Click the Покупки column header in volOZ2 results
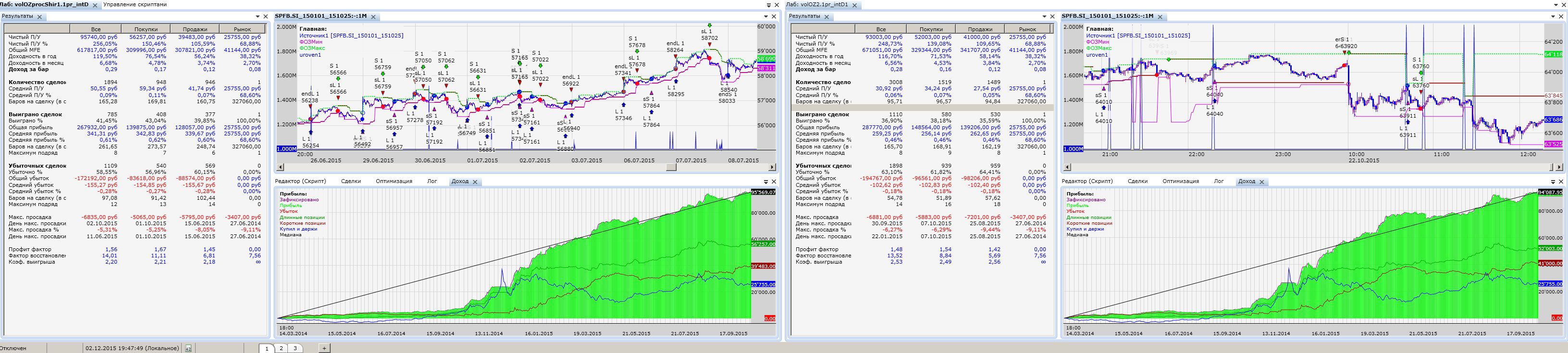 pyautogui.click(x=931, y=29)
